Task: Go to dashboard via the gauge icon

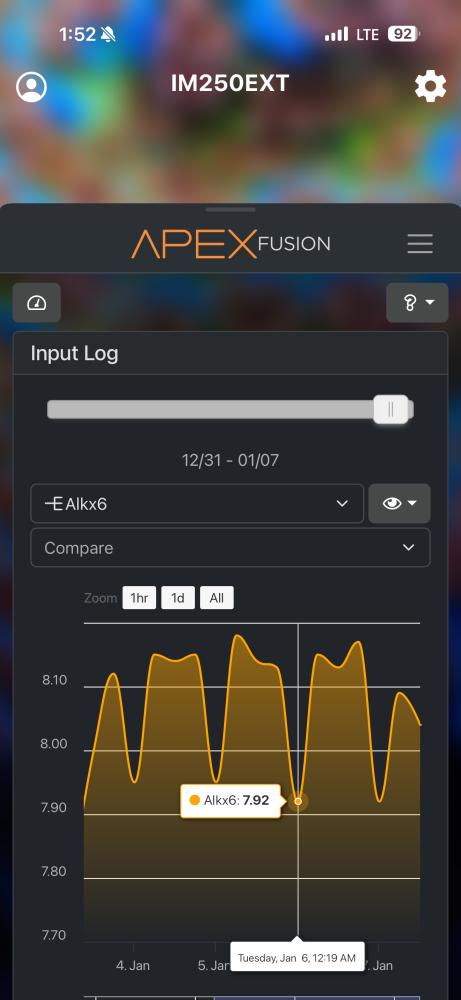Action: [37, 303]
